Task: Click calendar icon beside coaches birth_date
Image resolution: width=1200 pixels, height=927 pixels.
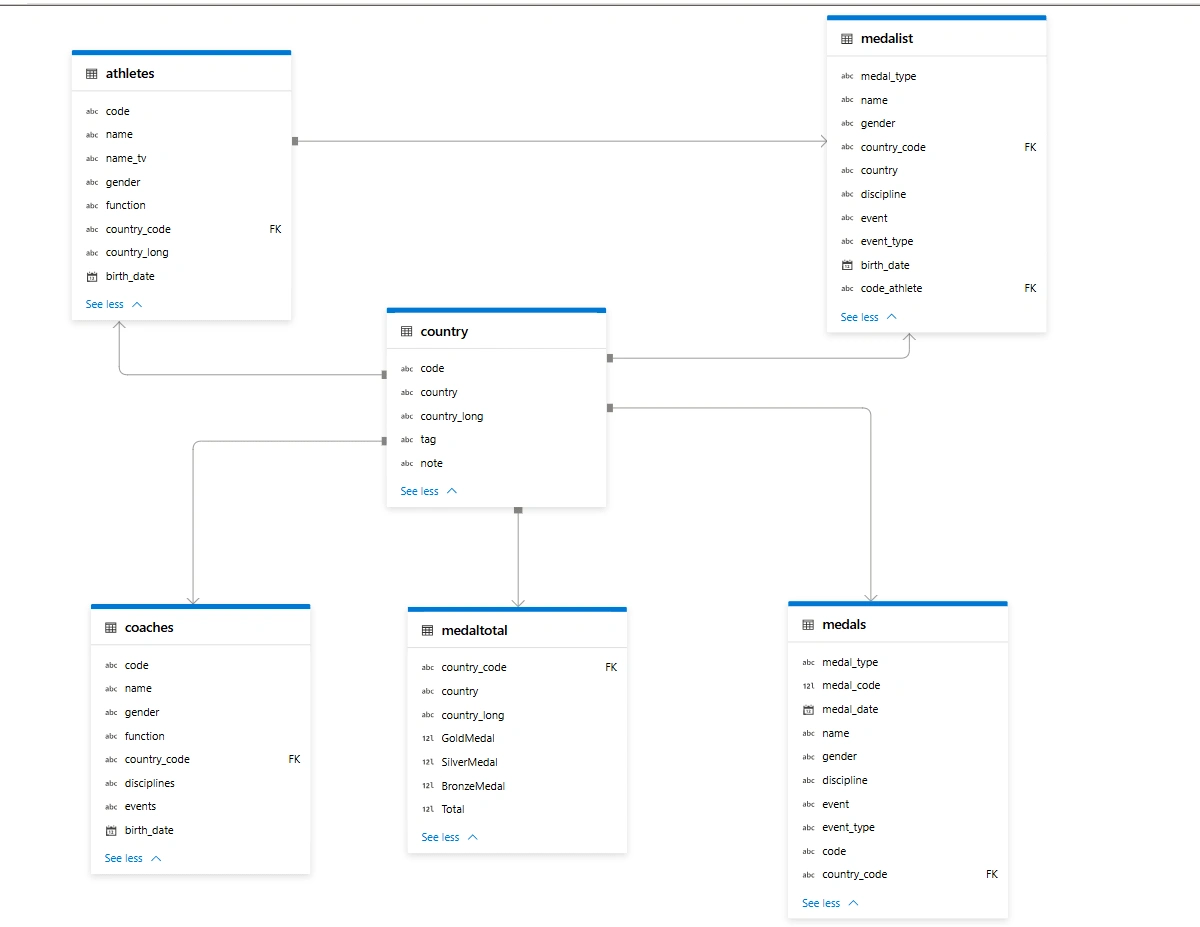Action: (x=111, y=831)
